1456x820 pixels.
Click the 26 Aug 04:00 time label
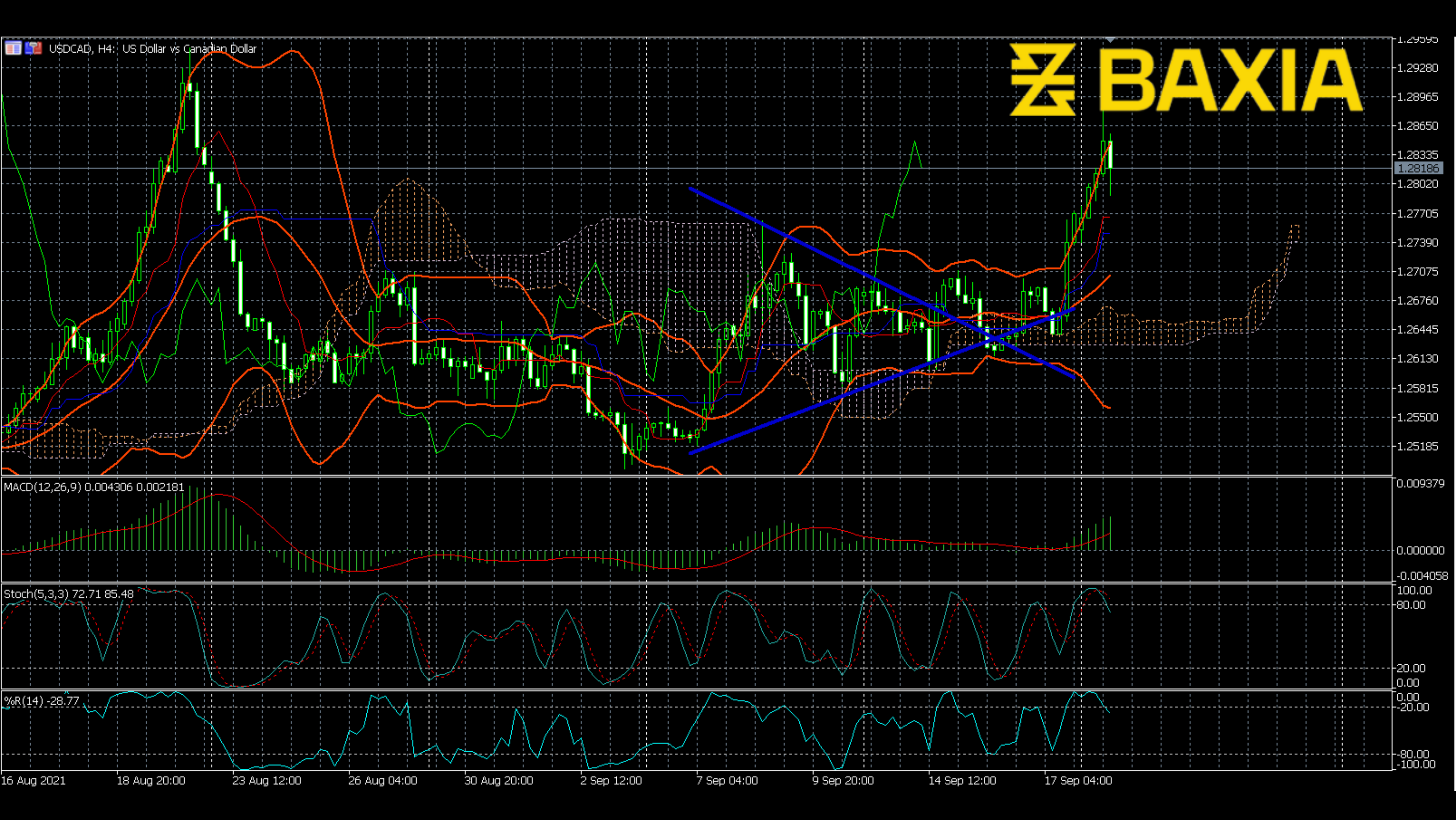[x=383, y=780]
